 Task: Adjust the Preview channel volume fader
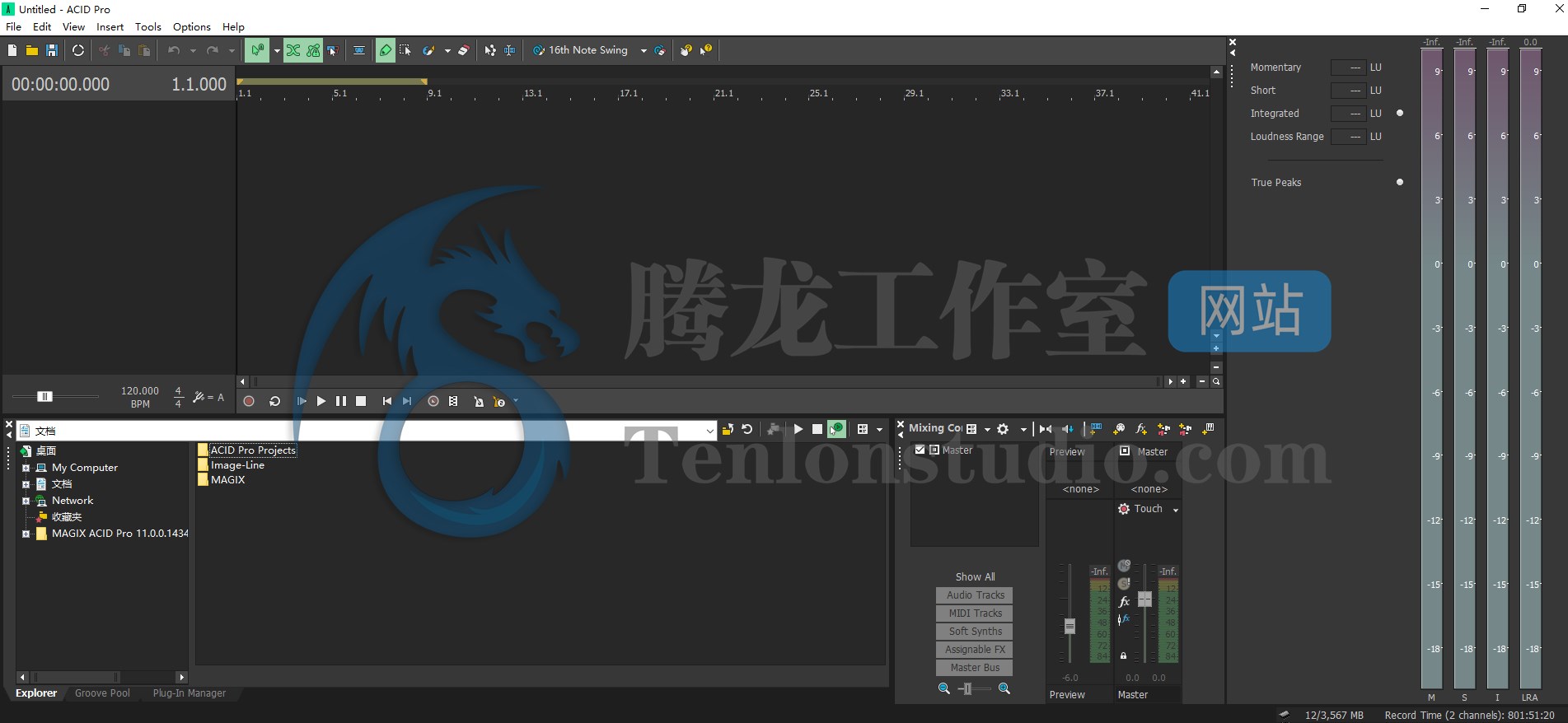coord(1070,626)
